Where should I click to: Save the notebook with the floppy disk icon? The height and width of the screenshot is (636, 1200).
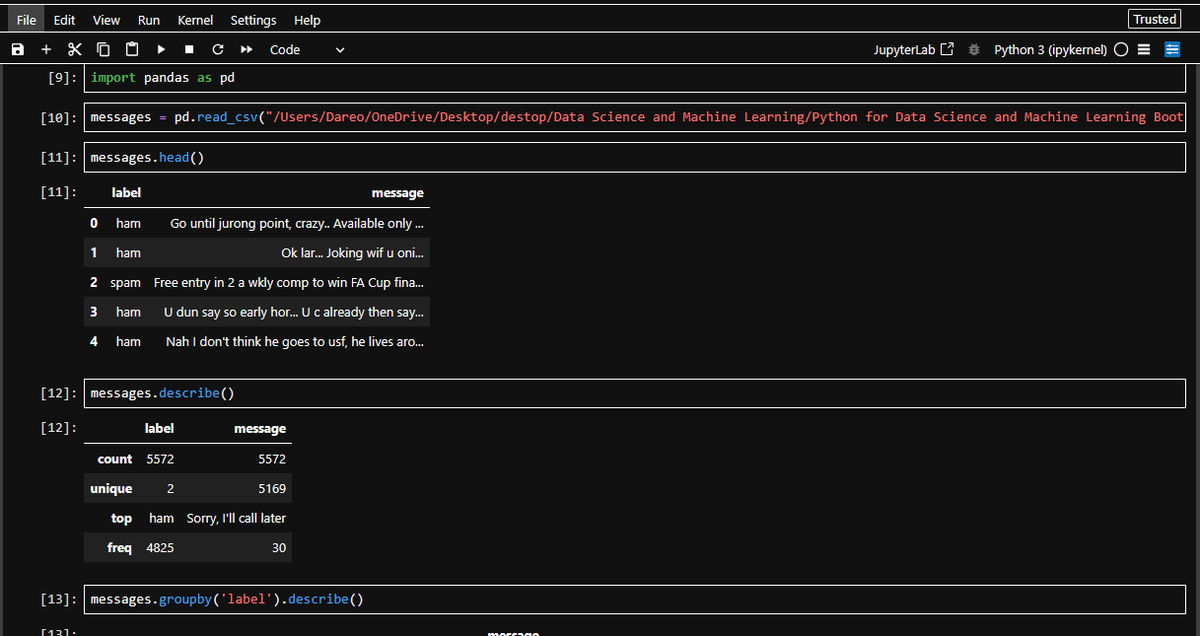(17, 49)
